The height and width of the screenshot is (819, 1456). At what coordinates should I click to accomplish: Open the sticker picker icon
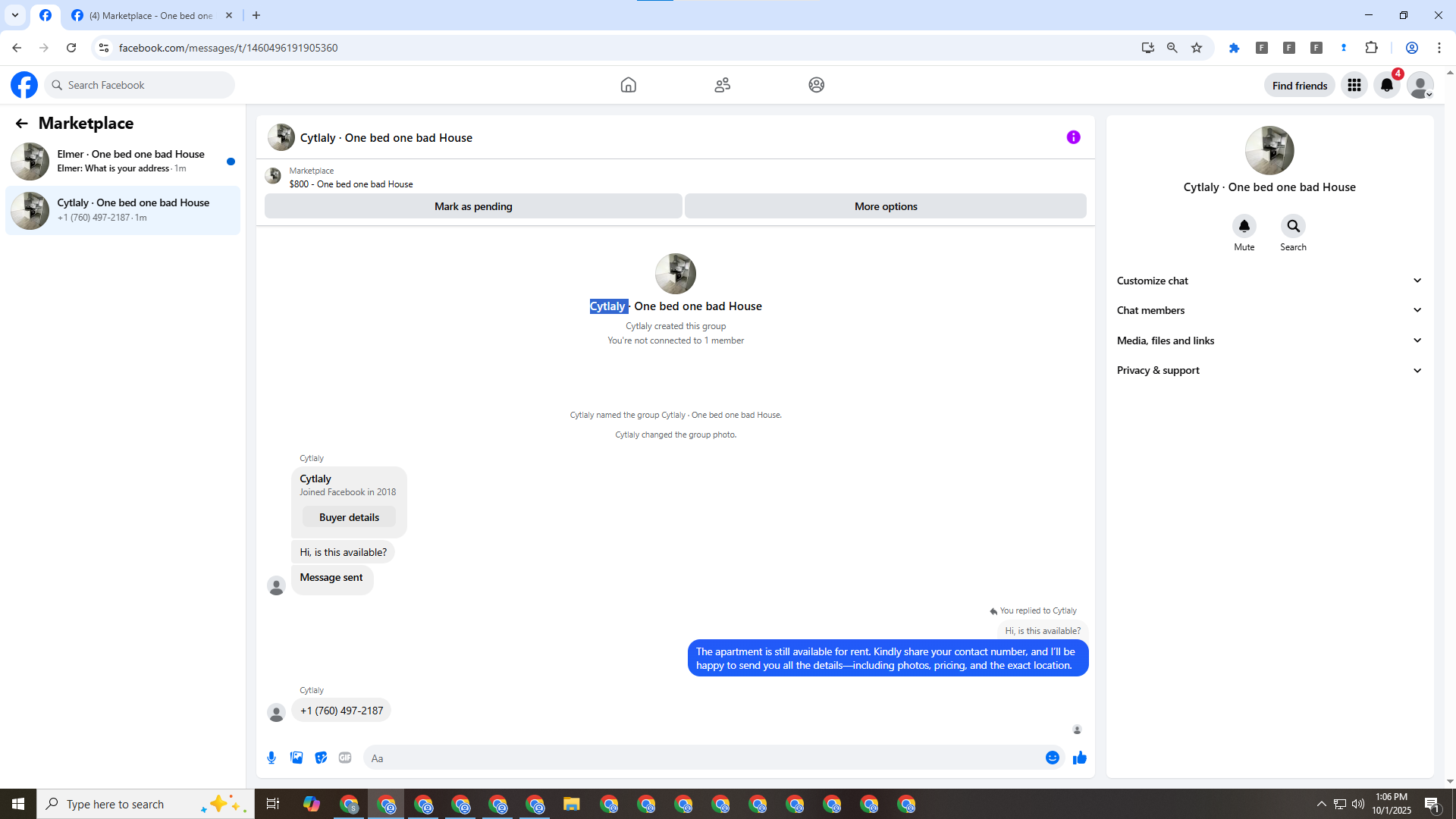(321, 758)
